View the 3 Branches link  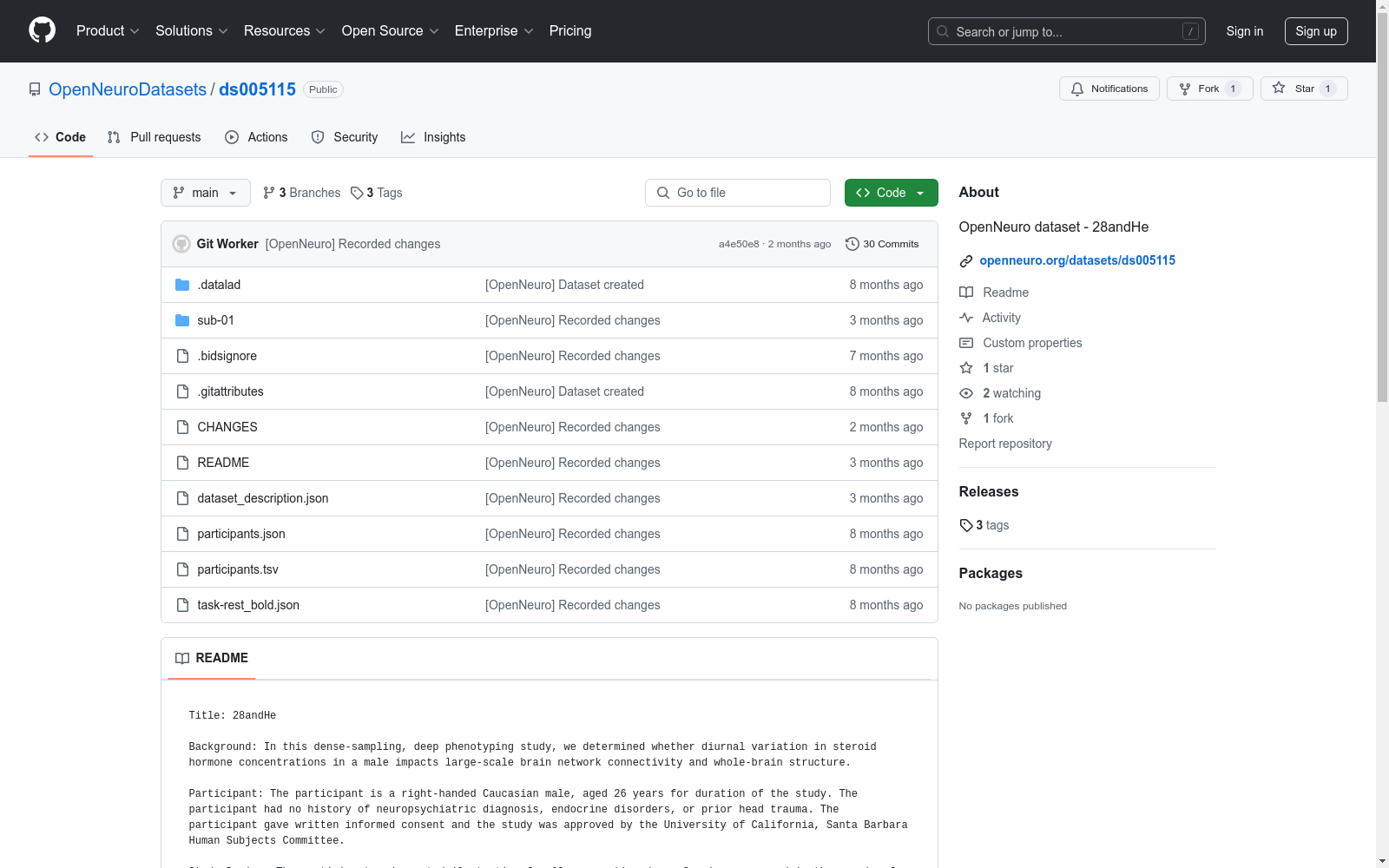tap(301, 193)
